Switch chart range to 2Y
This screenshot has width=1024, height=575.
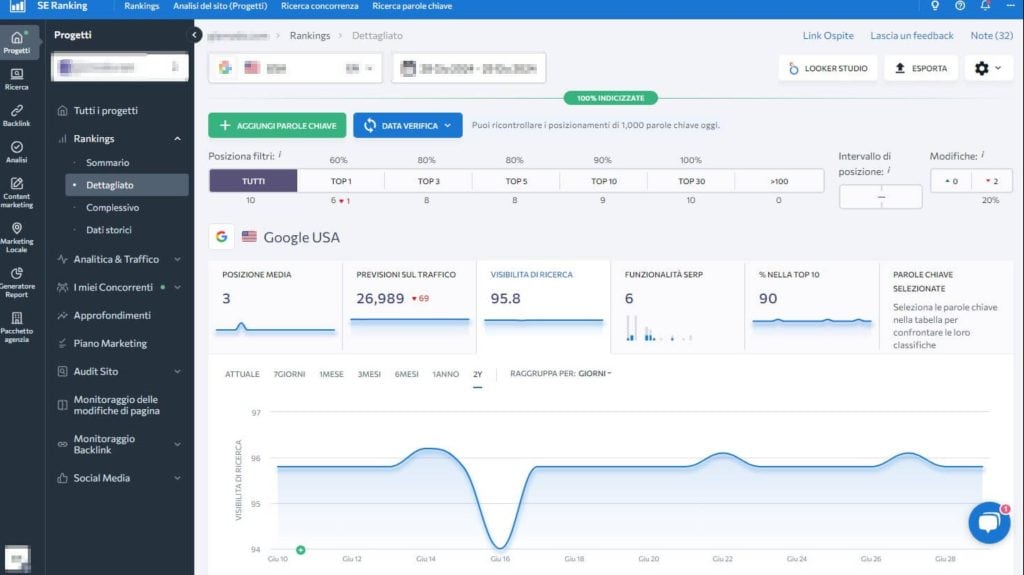click(x=477, y=374)
